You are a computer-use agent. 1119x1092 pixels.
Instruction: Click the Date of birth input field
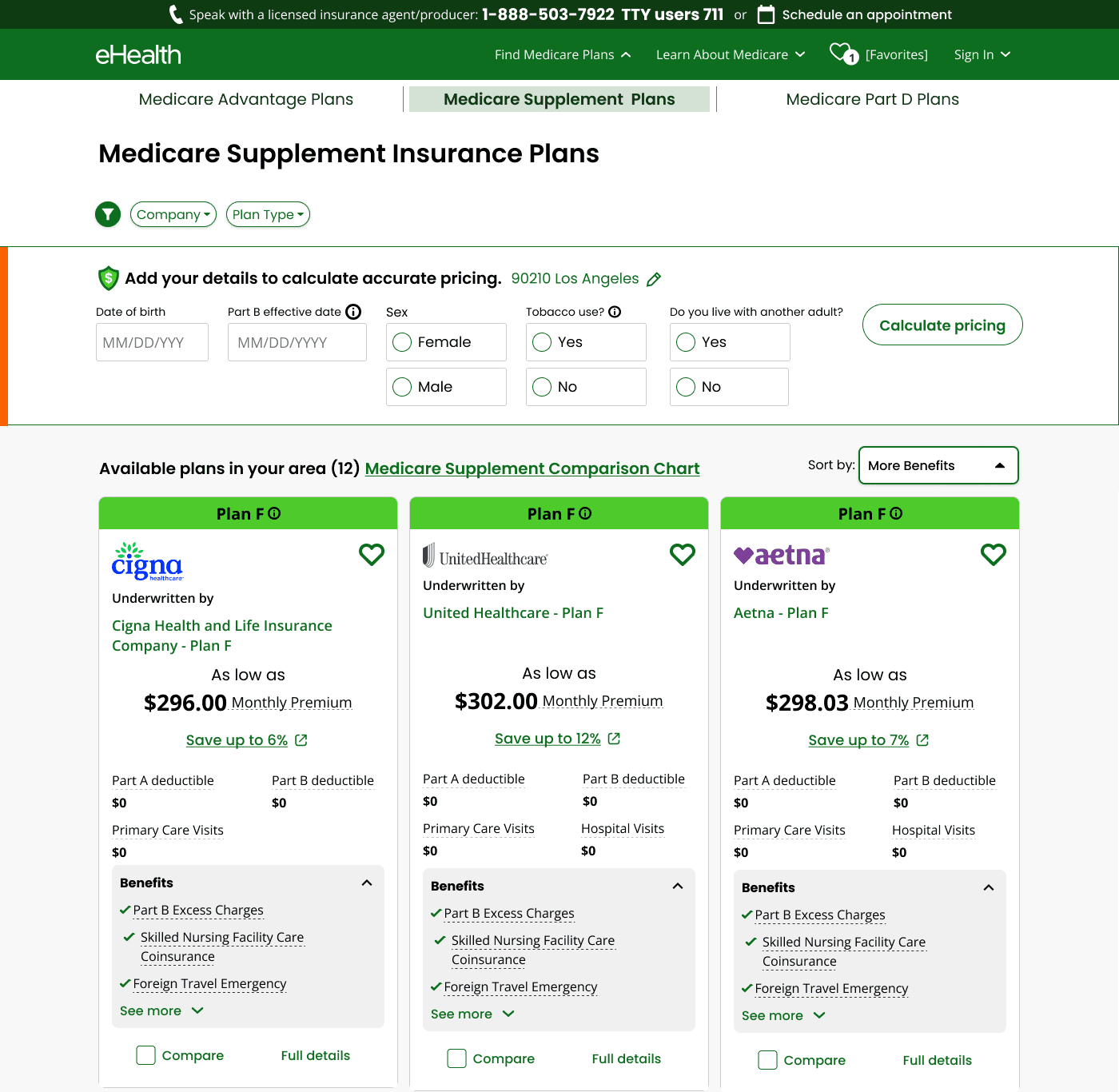(x=152, y=342)
